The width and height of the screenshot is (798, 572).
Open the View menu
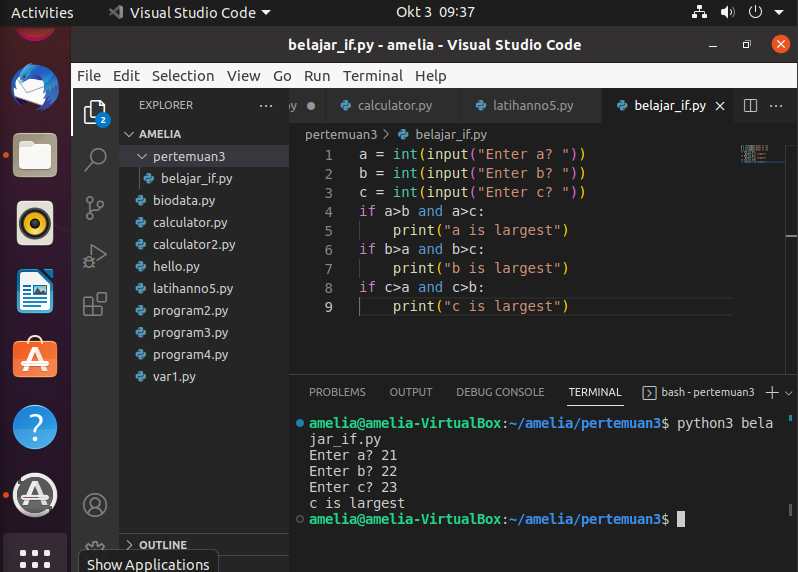click(243, 76)
